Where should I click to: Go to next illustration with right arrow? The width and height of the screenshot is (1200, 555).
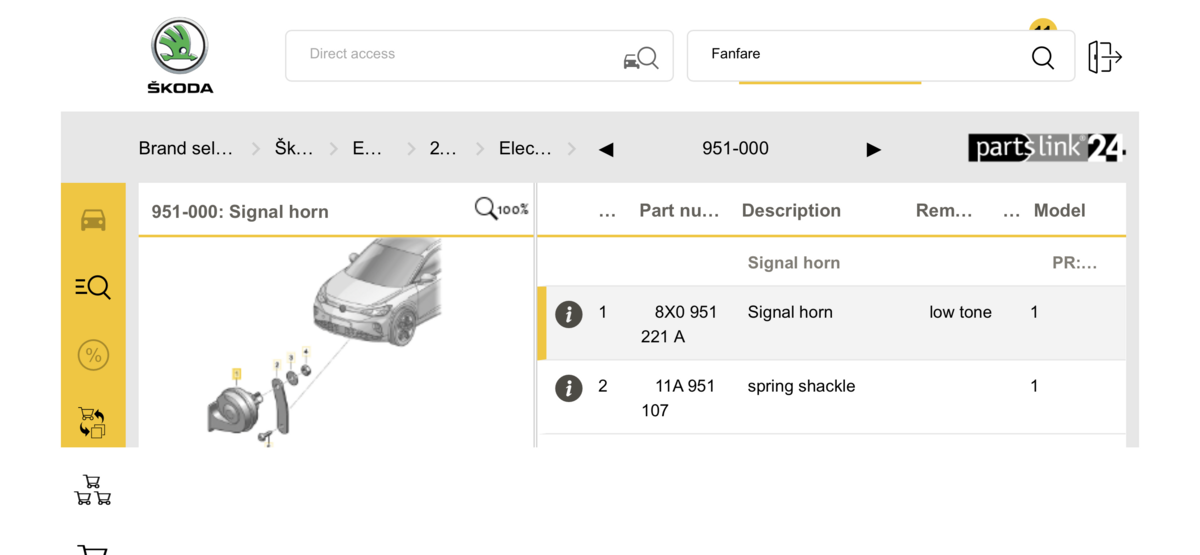pyautogui.click(x=873, y=149)
